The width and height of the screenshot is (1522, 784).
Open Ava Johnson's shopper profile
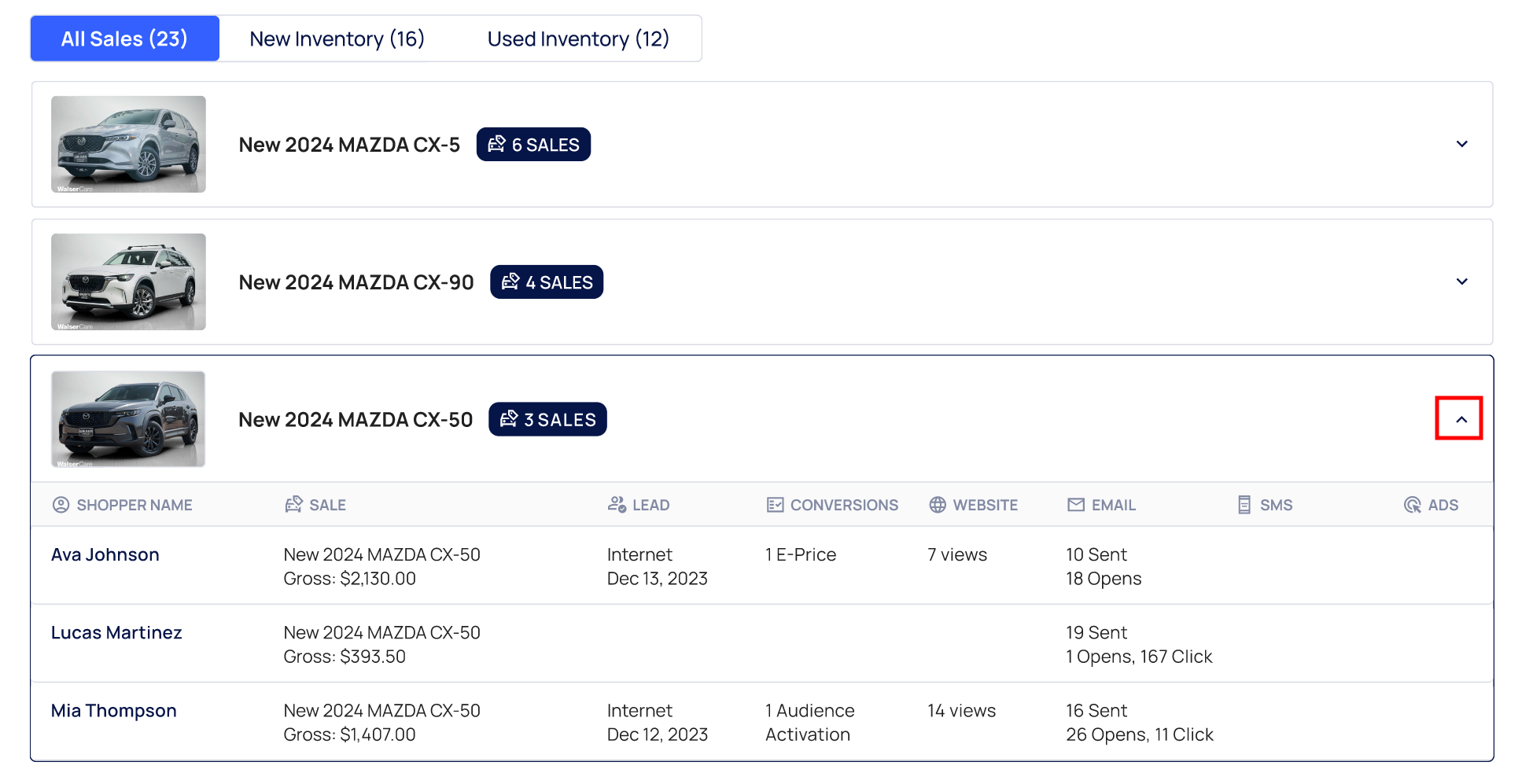coord(105,554)
